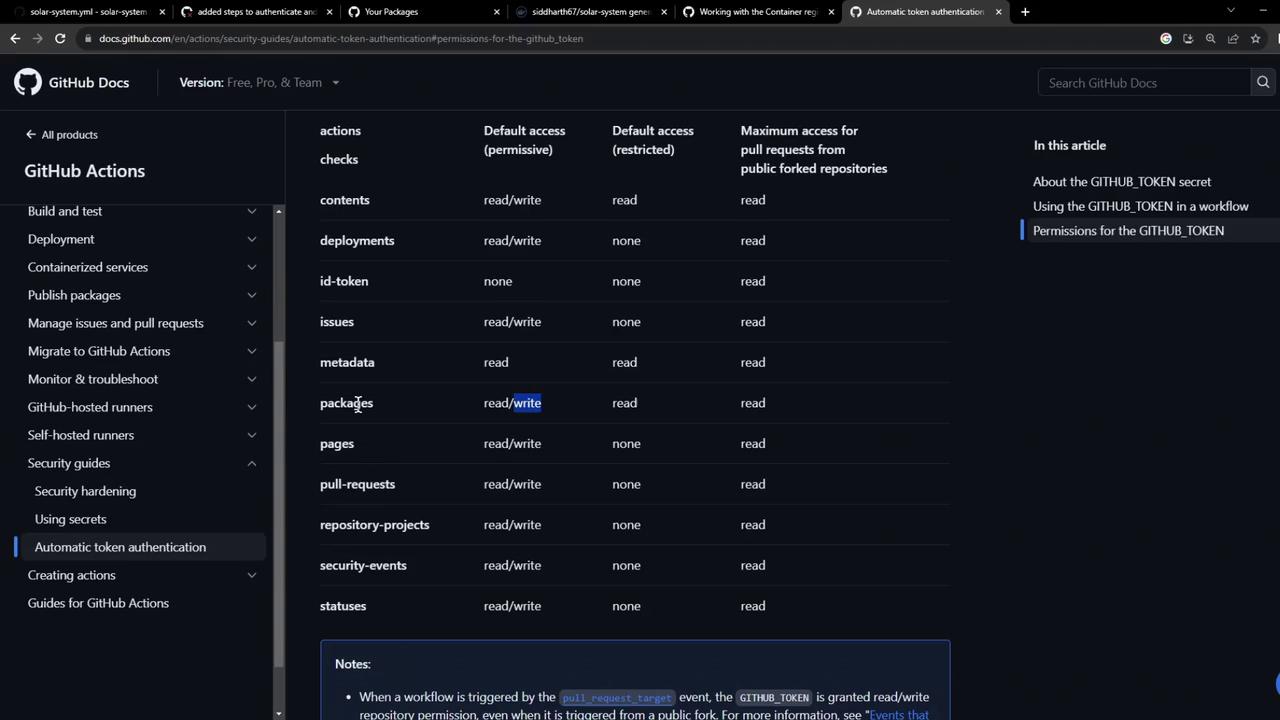
Task: Jump to Using the GITHUB_TOKEN in a workflow
Action: 1141,206
